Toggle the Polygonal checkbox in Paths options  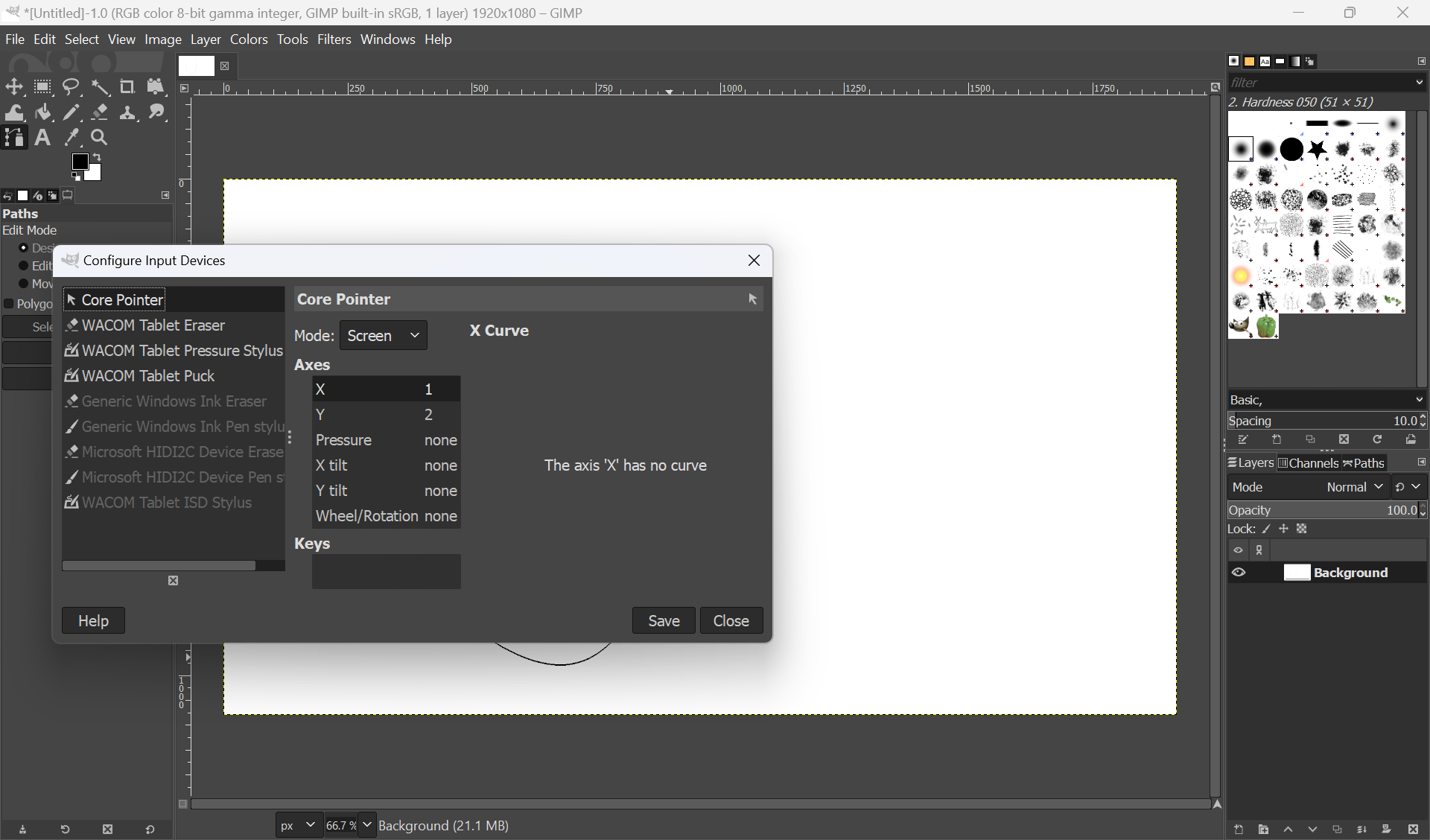pos(9,304)
